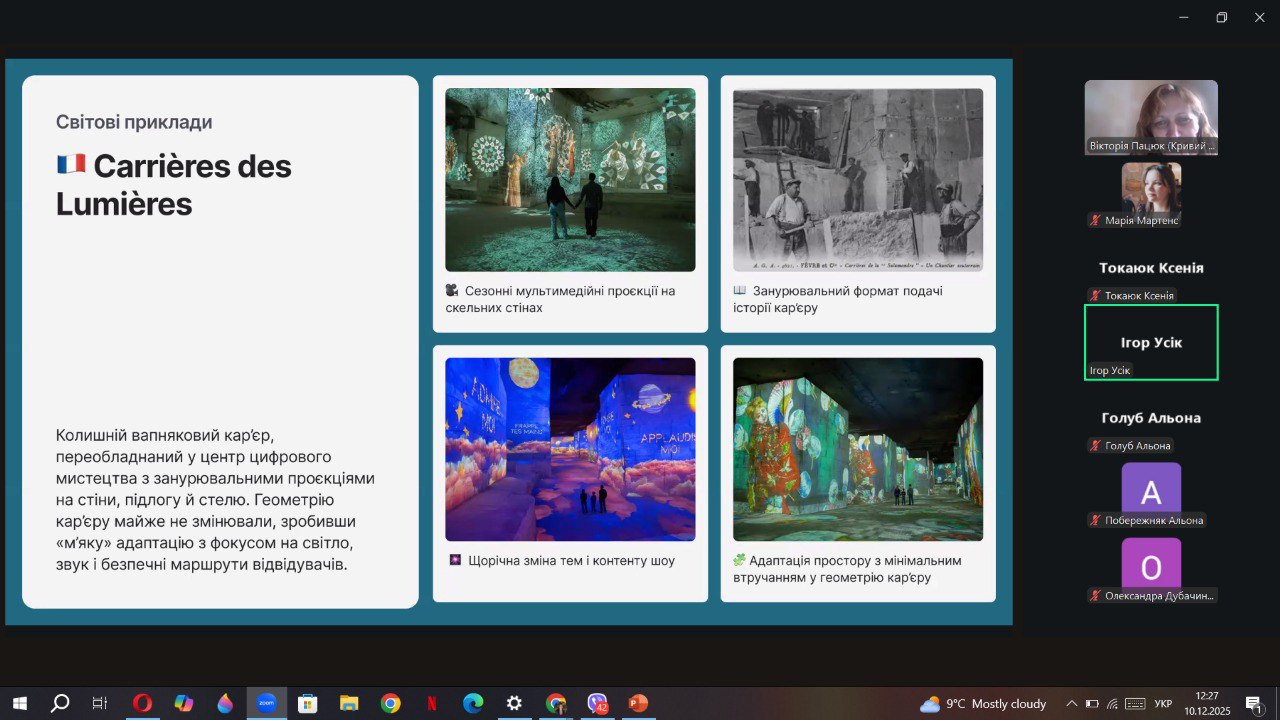The image size is (1280, 720).
Task: Click Побережняк Альона avatar tile
Action: click(x=1151, y=491)
